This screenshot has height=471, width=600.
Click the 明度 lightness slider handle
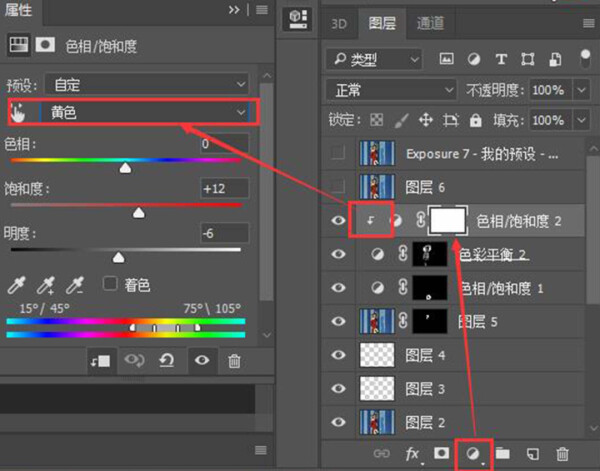[x=118, y=258]
